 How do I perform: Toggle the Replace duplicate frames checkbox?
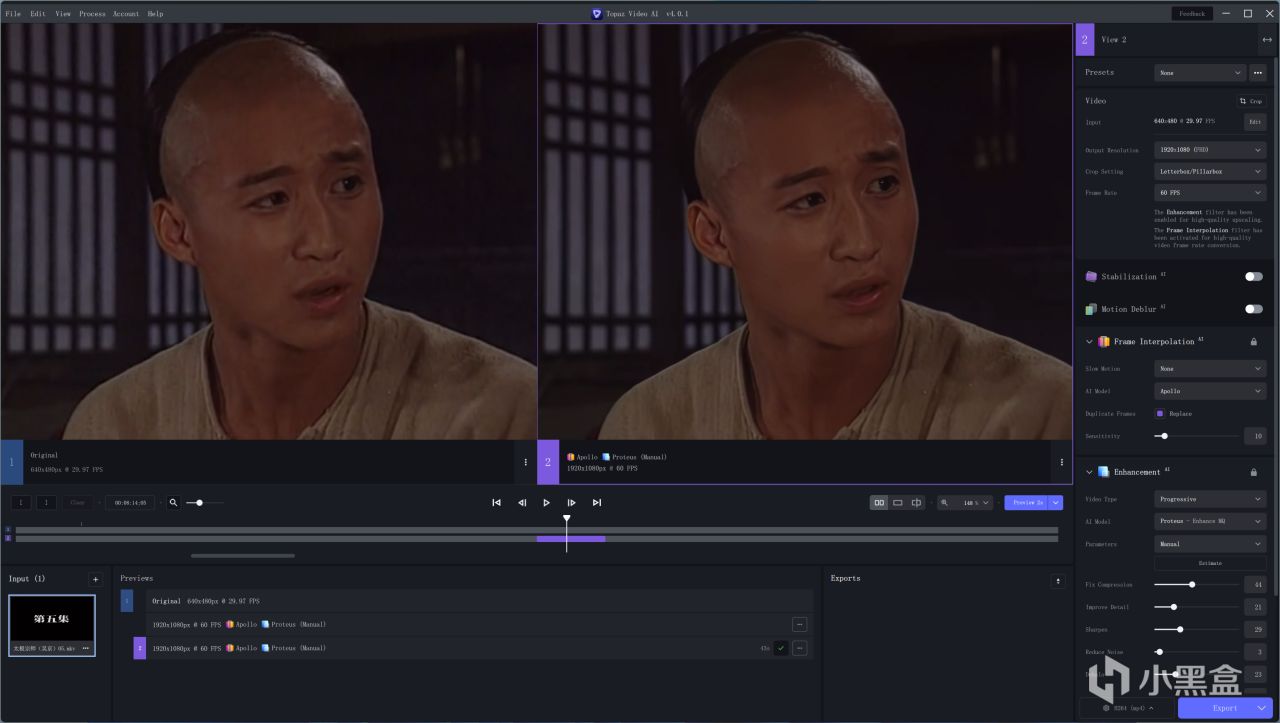pos(1160,413)
